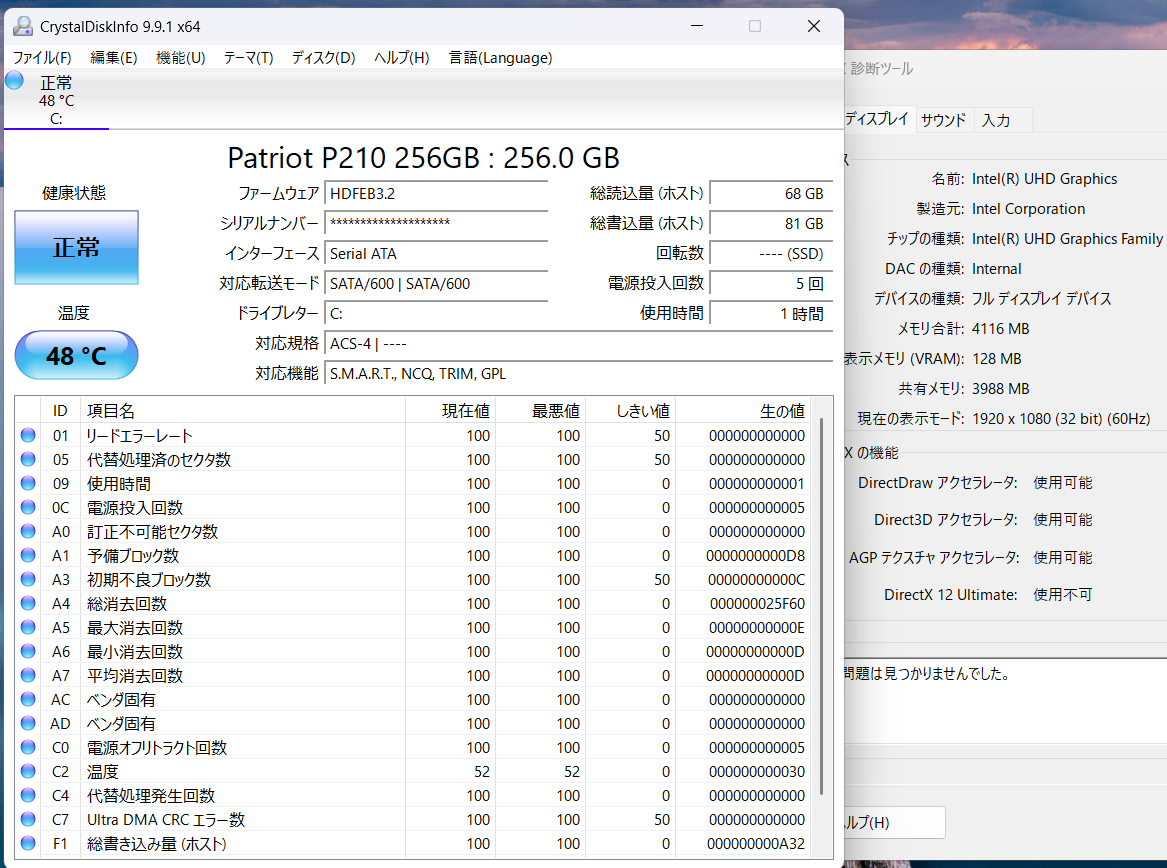Click the 現在値 column header

[x=450, y=410]
